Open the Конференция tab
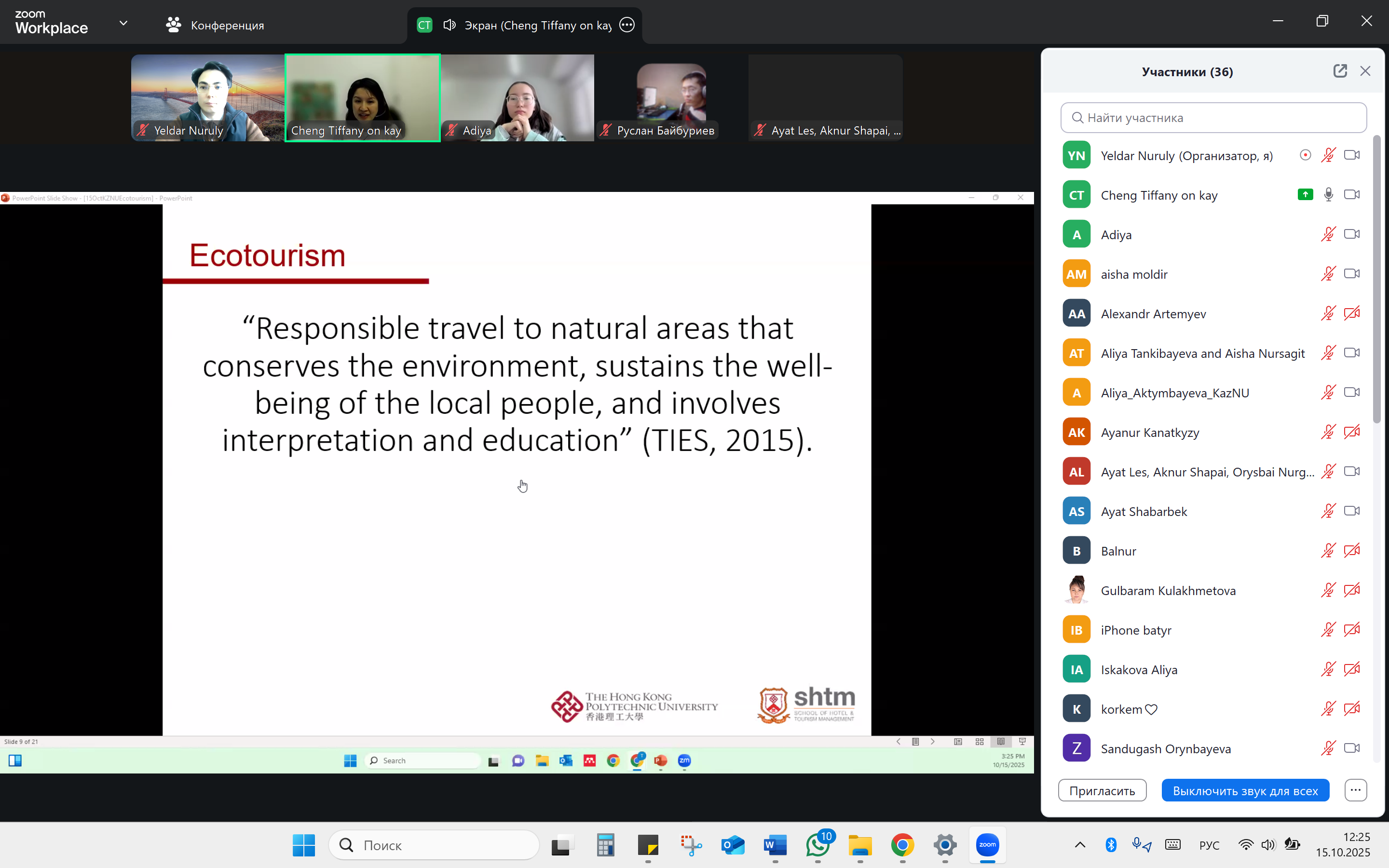This screenshot has width=1389, height=868. tap(216, 25)
